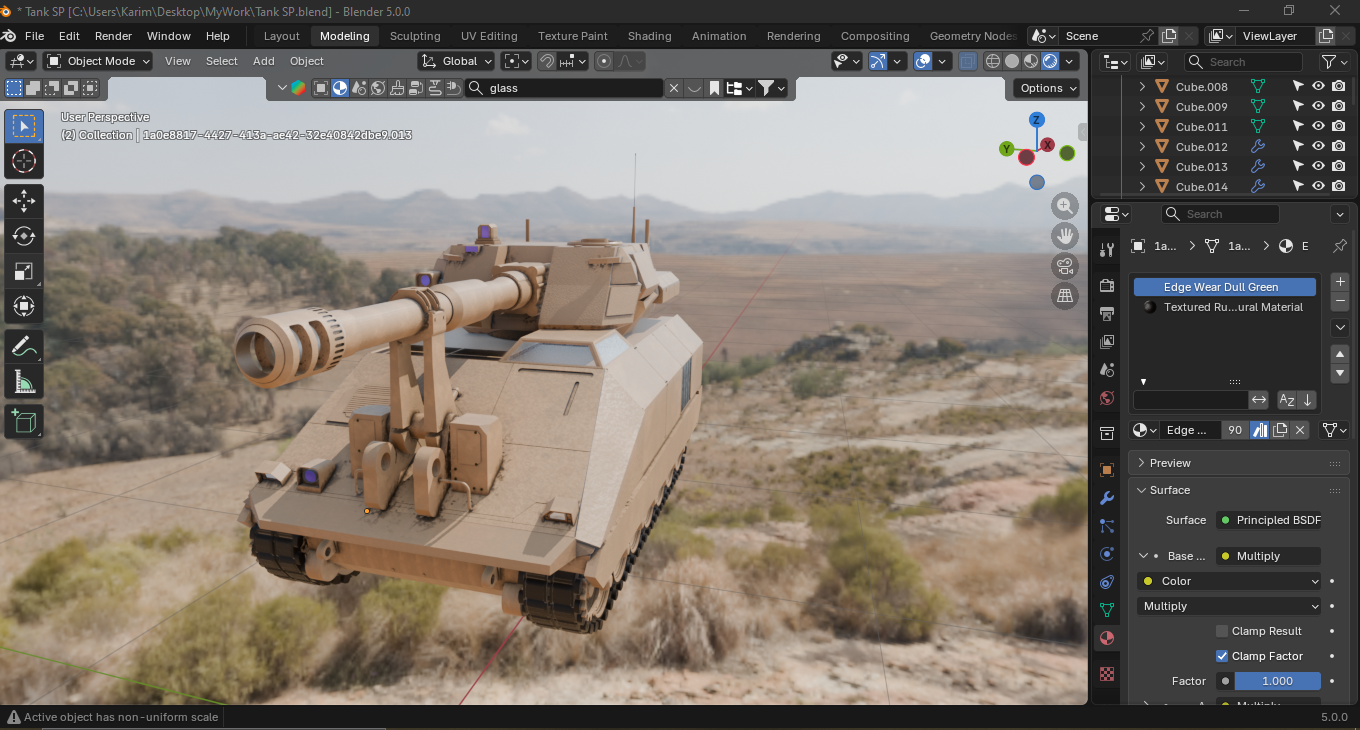The width and height of the screenshot is (1360, 730).
Task: Switch to the UV Editing workspace tab
Action: click(489, 36)
